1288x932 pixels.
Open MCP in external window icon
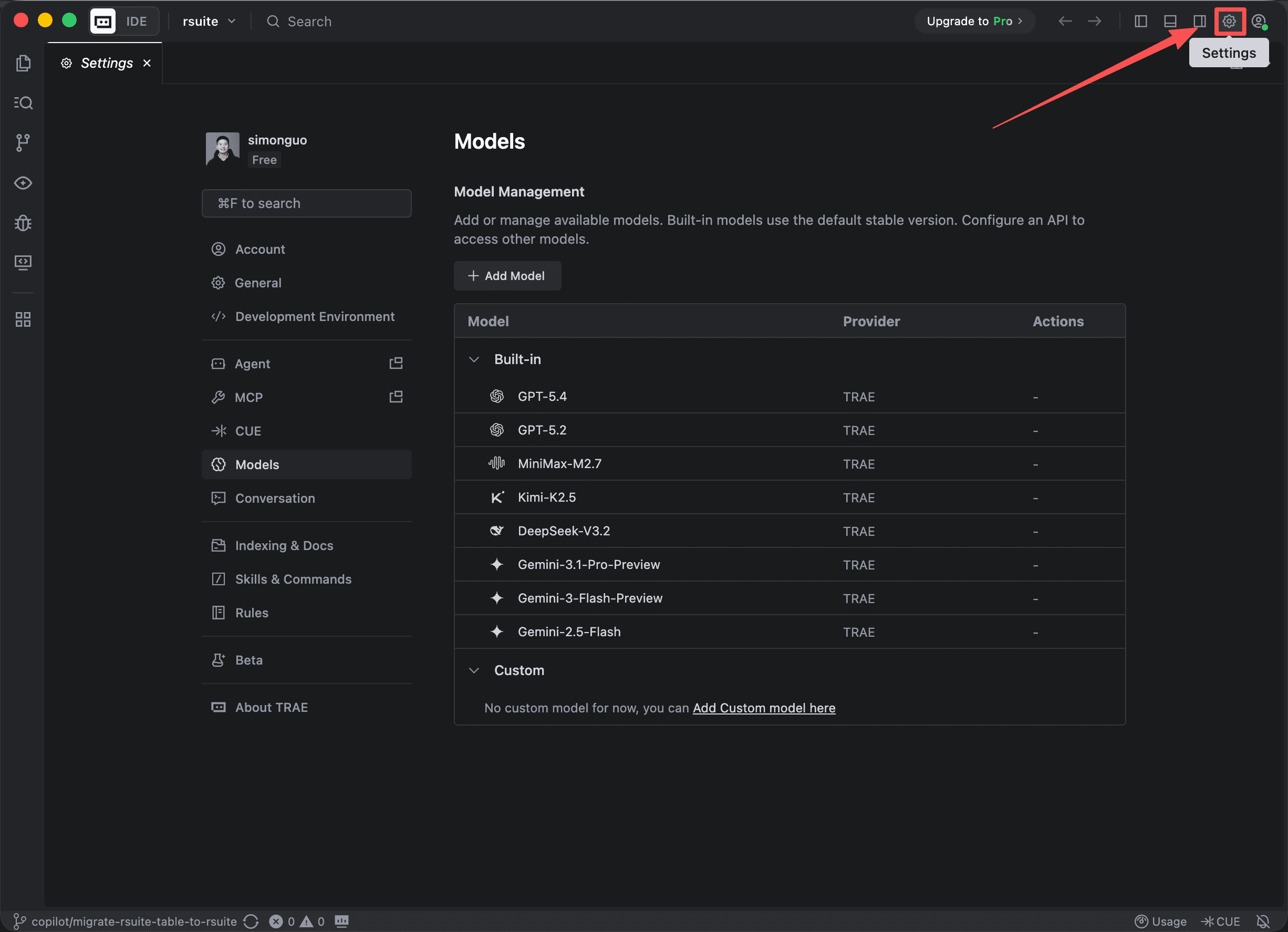(396, 397)
